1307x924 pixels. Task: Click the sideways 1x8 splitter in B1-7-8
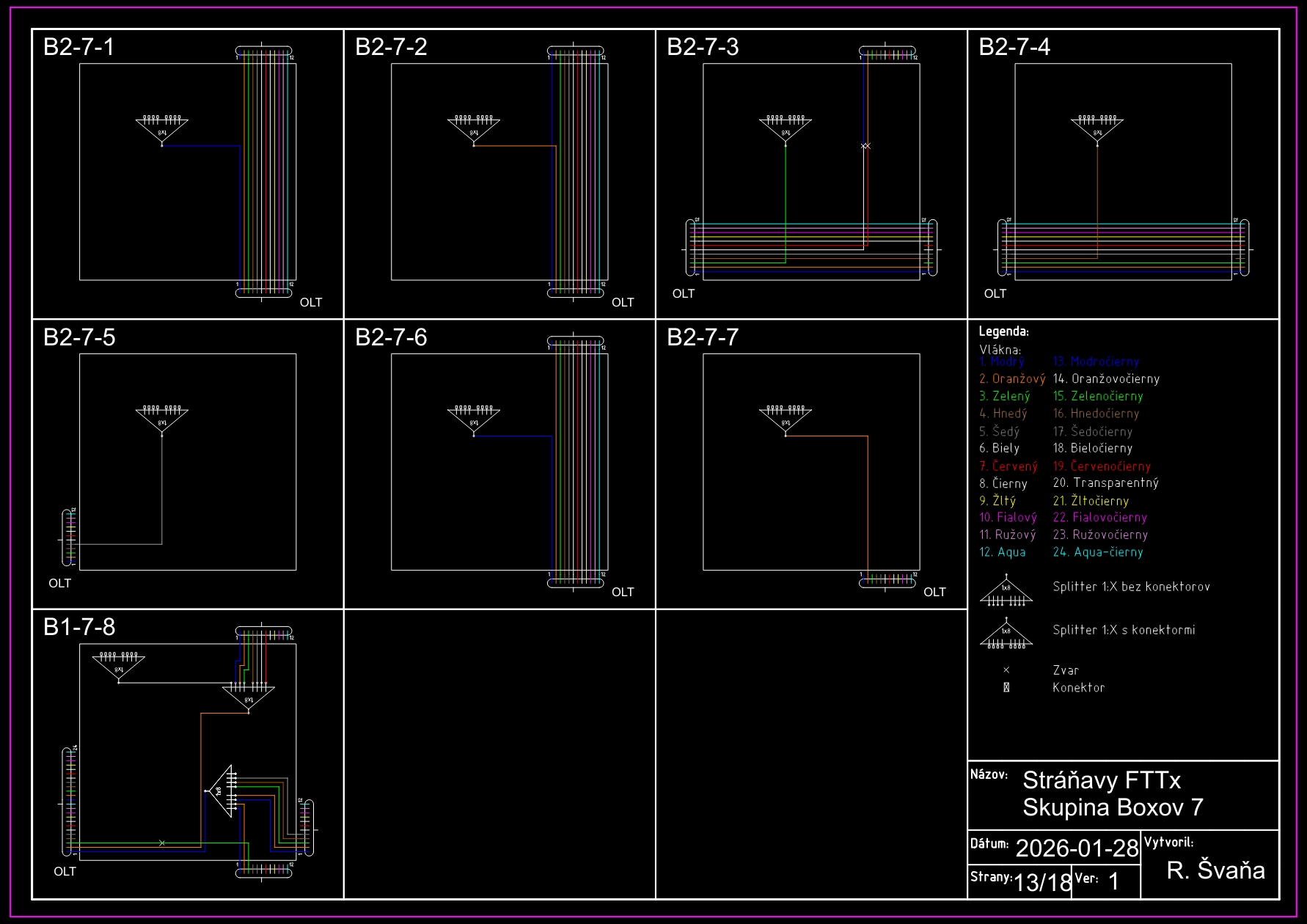click(x=222, y=791)
